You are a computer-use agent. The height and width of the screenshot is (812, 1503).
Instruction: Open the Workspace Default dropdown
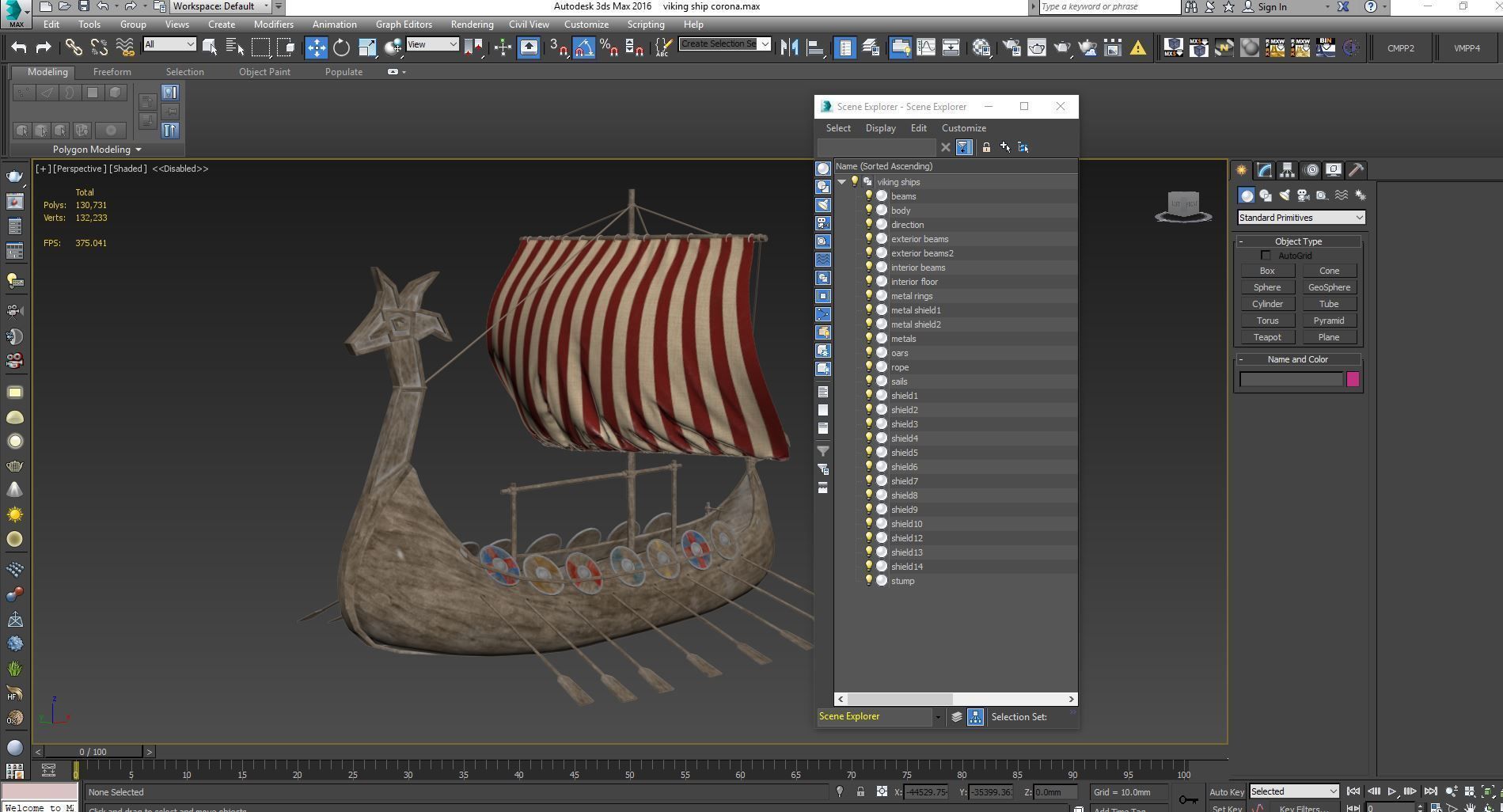pyautogui.click(x=221, y=6)
